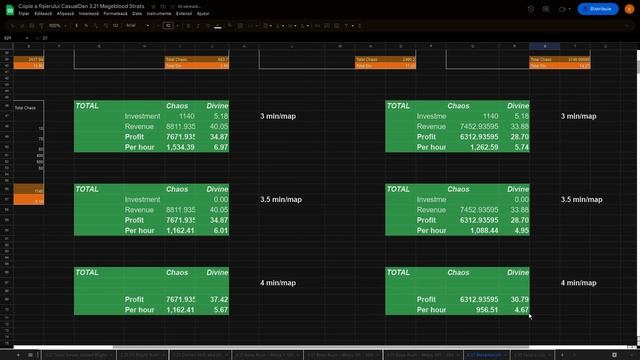Open the Fișier menu
Screen dimensions: 640x360
(24, 13)
